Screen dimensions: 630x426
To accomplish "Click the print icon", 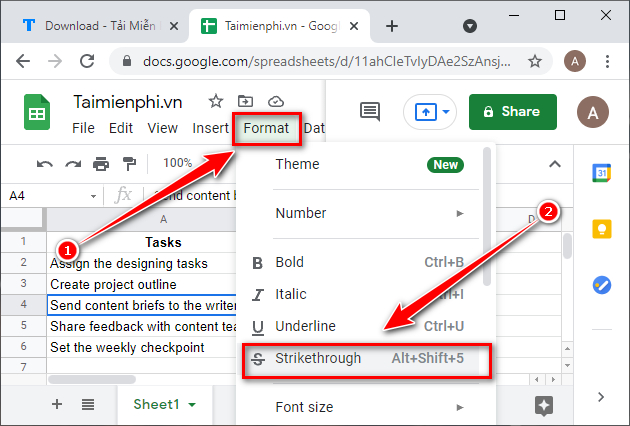I will click(101, 164).
